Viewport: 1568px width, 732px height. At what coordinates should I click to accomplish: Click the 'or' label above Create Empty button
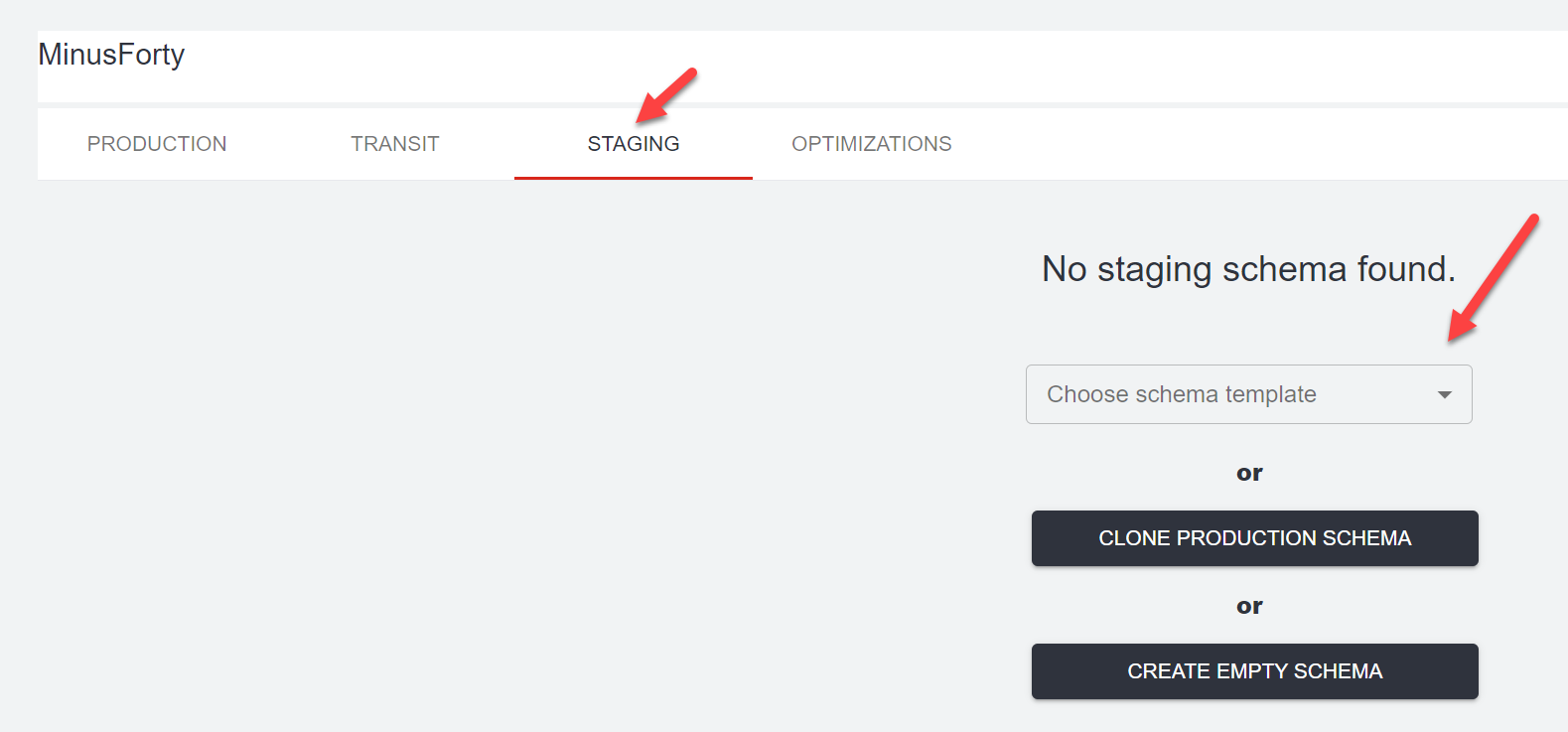pyautogui.click(x=1249, y=606)
